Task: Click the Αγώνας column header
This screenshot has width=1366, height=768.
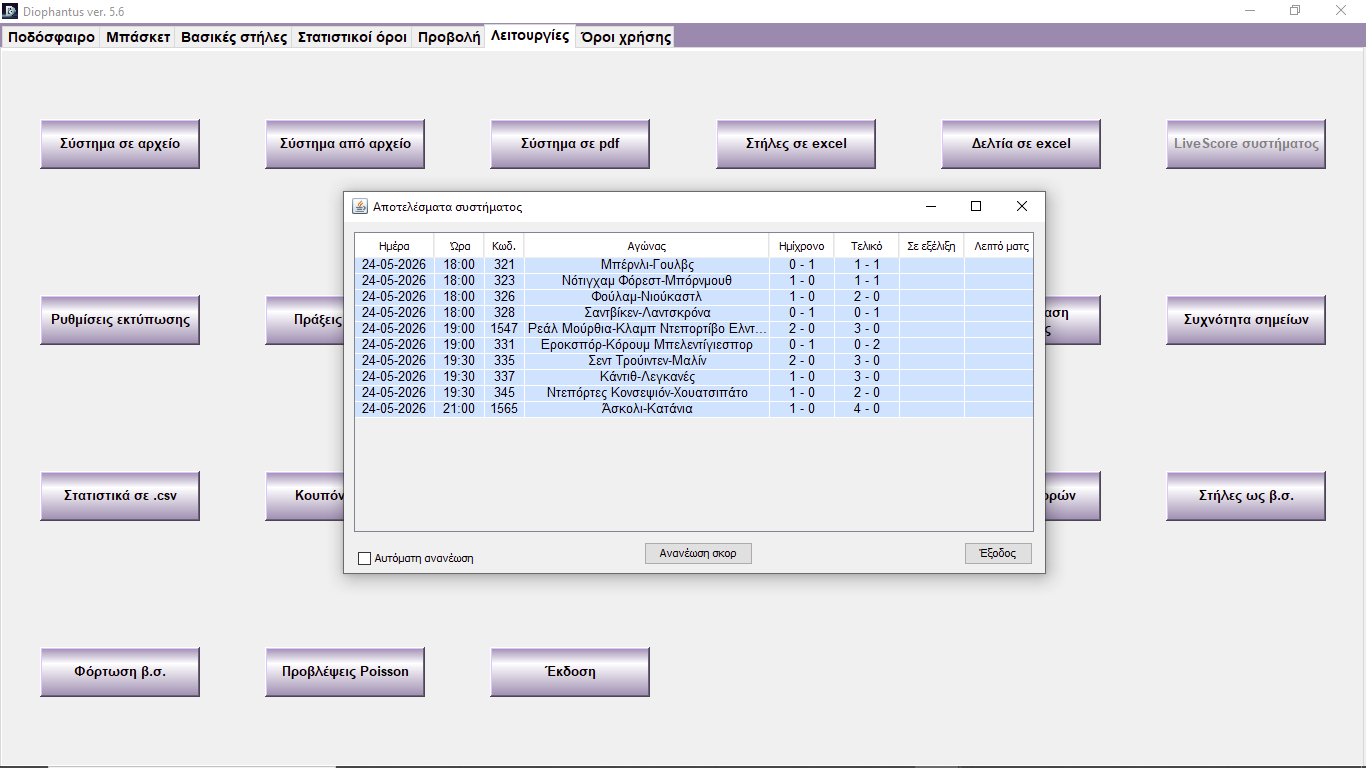Action: pyautogui.click(x=647, y=246)
